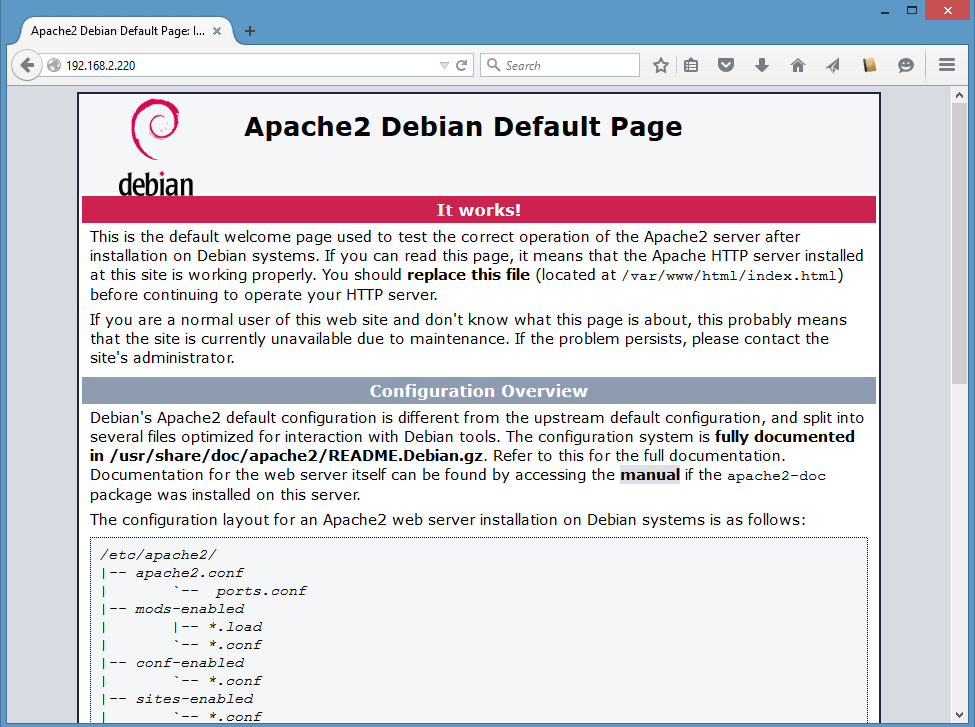Open the Downloads arrow icon
The image size is (975, 727).
(762, 65)
